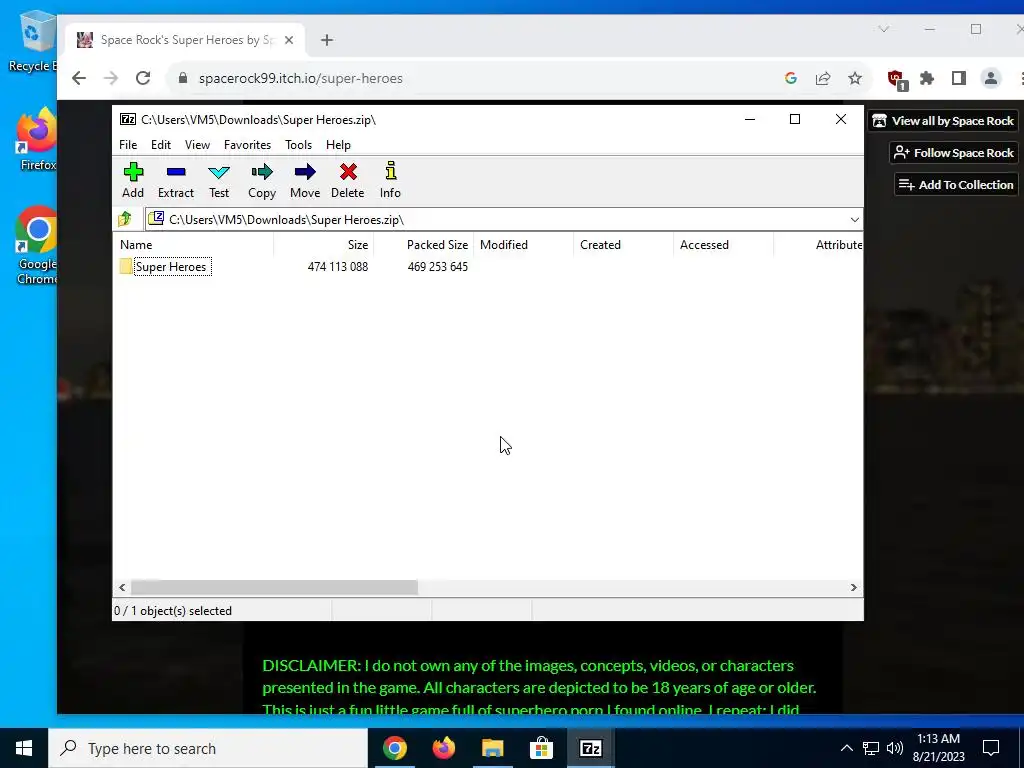Click the horizontal scrollbar thumb

pyautogui.click(x=274, y=587)
